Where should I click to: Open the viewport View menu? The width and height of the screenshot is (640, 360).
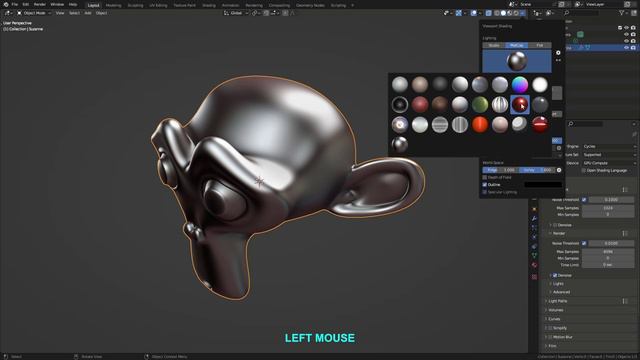(x=60, y=13)
